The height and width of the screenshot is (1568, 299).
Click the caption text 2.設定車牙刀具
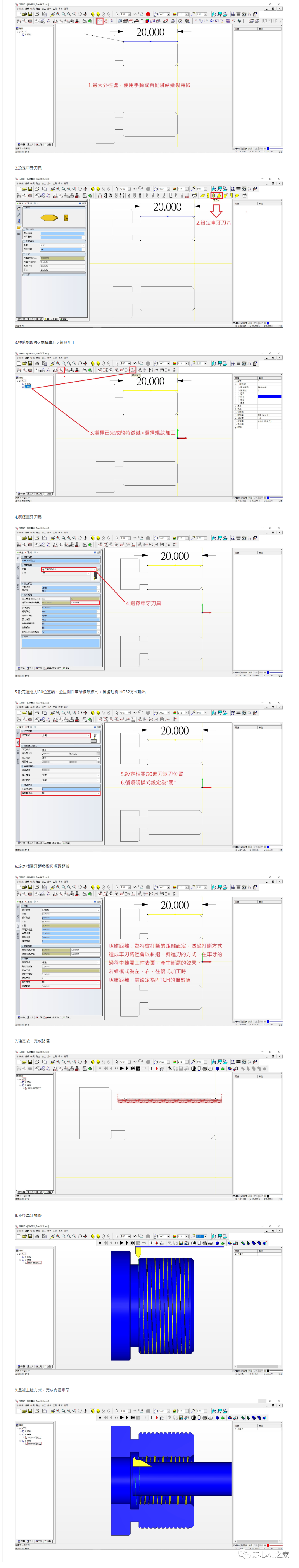tap(28, 168)
